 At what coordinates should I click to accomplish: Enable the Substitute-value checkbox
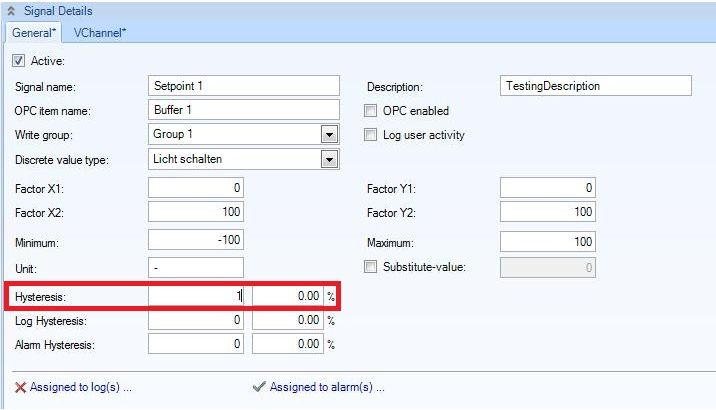[x=372, y=267]
